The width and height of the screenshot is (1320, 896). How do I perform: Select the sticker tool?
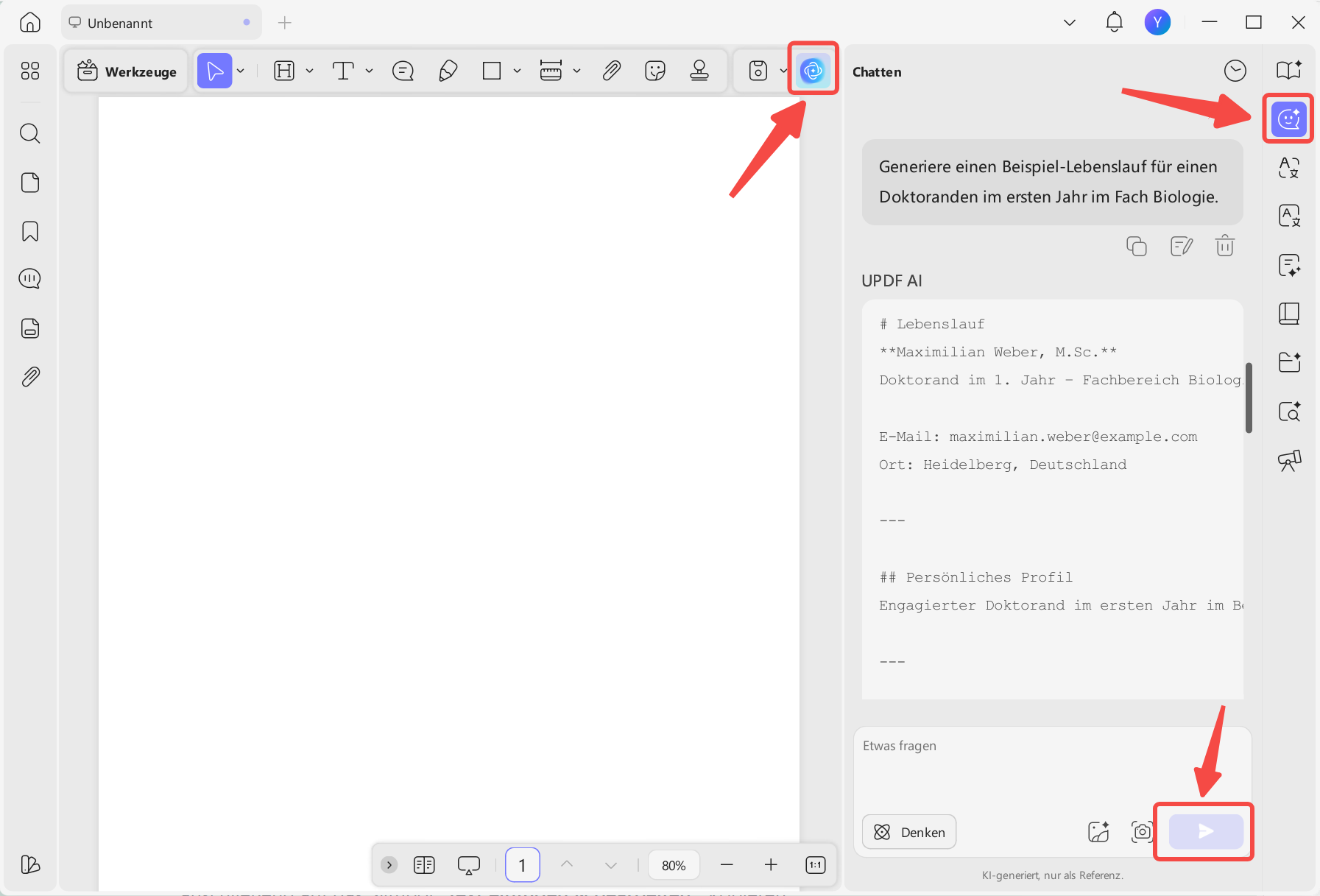tap(655, 71)
